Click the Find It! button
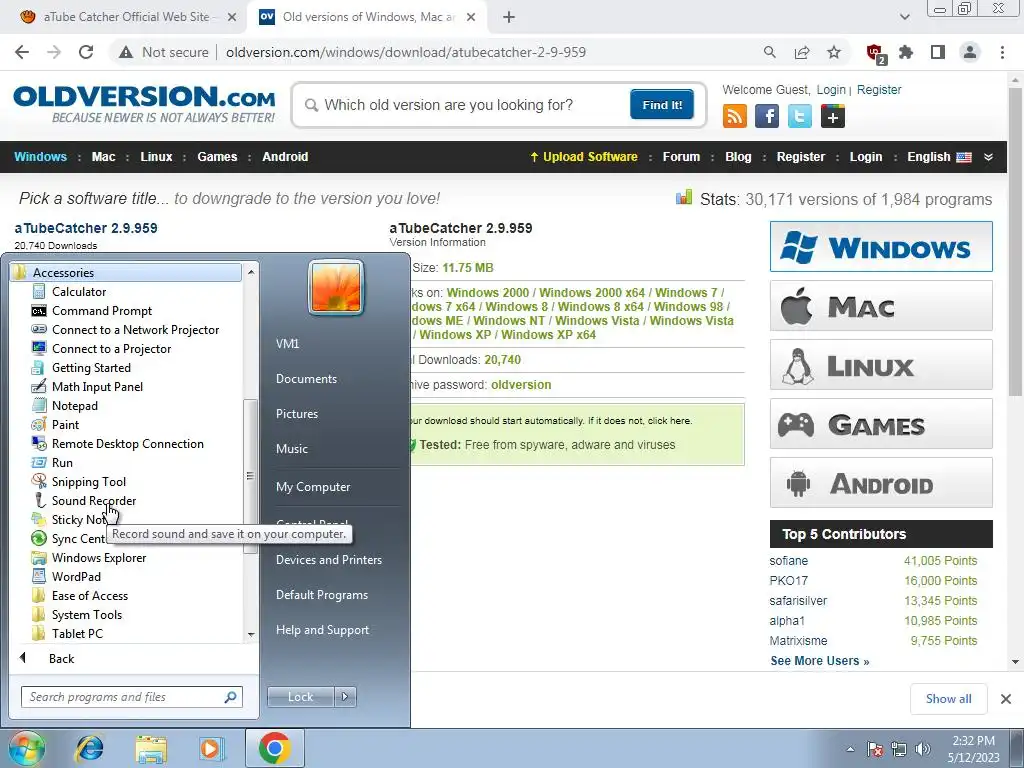Viewport: 1024px width, 768px height. point(662,104)
